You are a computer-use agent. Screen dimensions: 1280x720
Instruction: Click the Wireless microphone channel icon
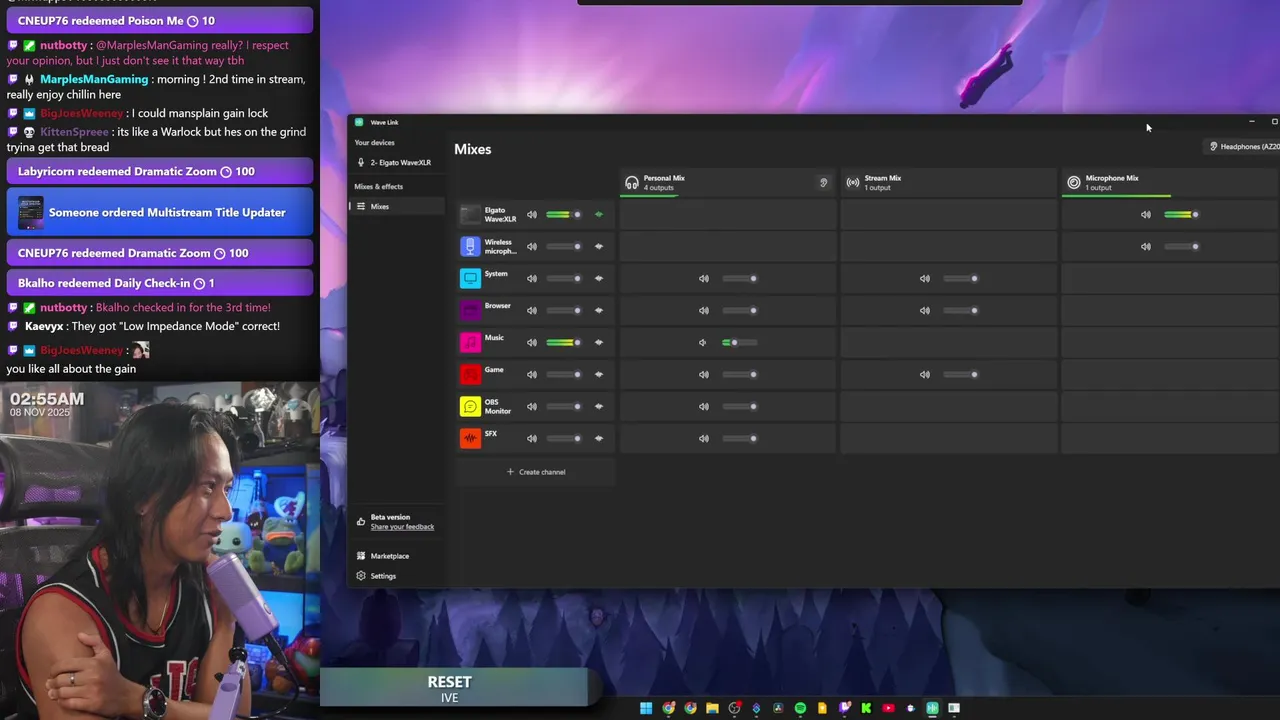pos(470,246)
